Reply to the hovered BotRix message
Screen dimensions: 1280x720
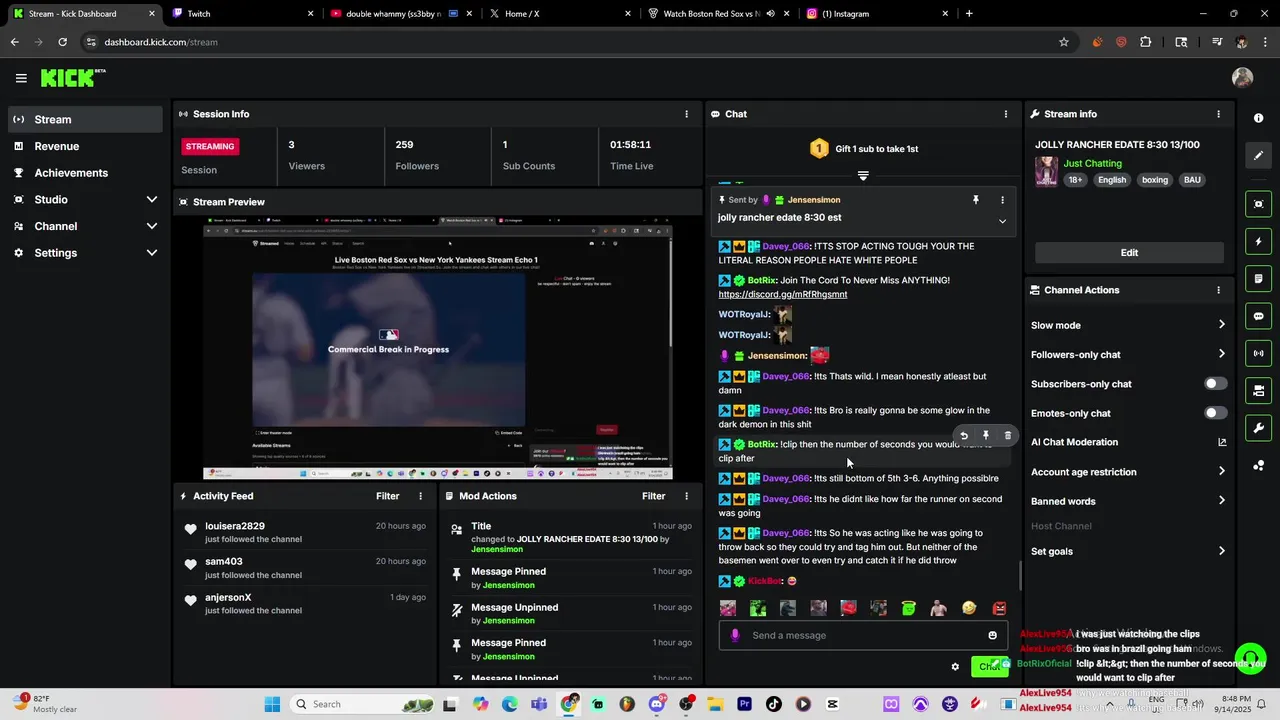click(x=964, y=436)
